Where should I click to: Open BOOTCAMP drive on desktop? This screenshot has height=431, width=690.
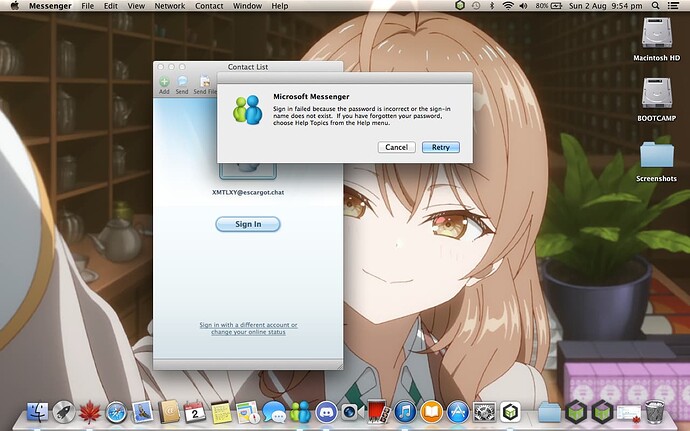point(656,99)
